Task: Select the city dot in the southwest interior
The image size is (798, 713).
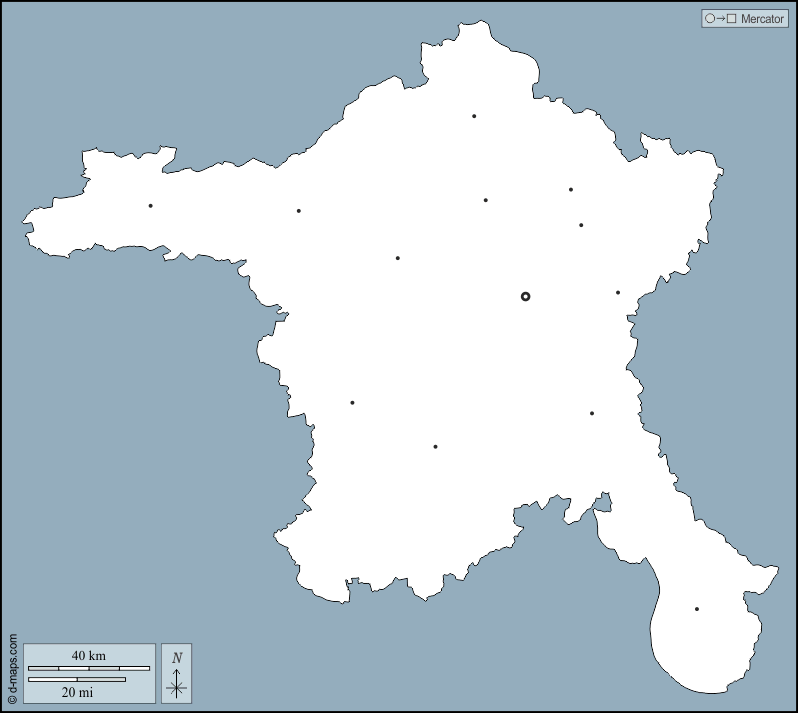Action: (x=352, y=403)
